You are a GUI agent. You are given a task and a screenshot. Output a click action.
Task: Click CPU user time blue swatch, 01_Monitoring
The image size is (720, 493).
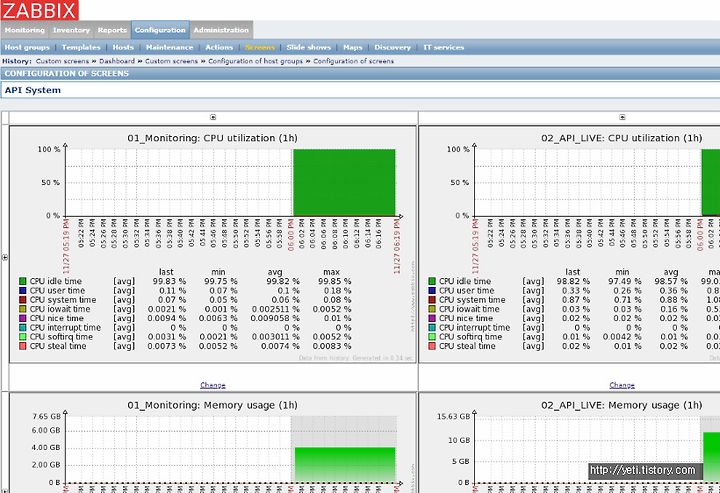(x=23, y=291)
